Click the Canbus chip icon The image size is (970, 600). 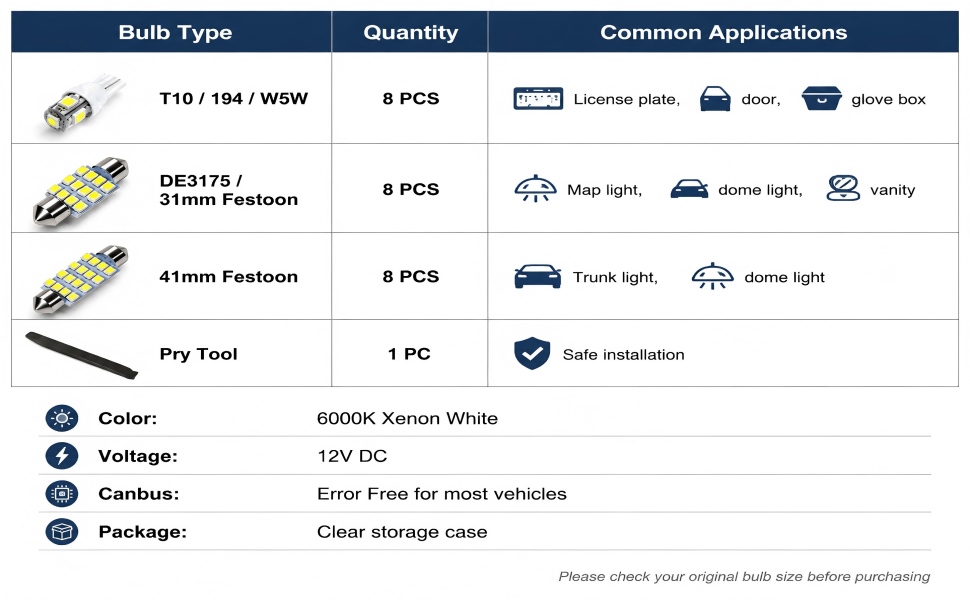click(62, 494)
